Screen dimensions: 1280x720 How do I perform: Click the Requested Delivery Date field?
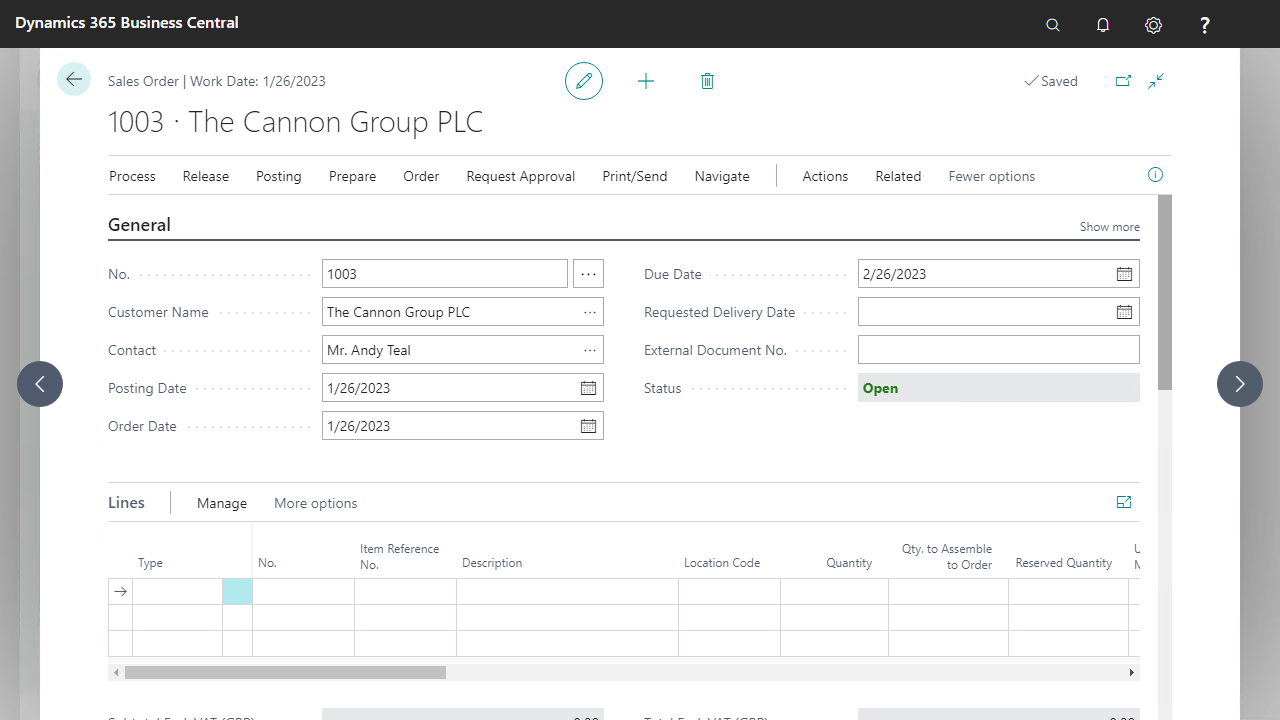[999, 312]
